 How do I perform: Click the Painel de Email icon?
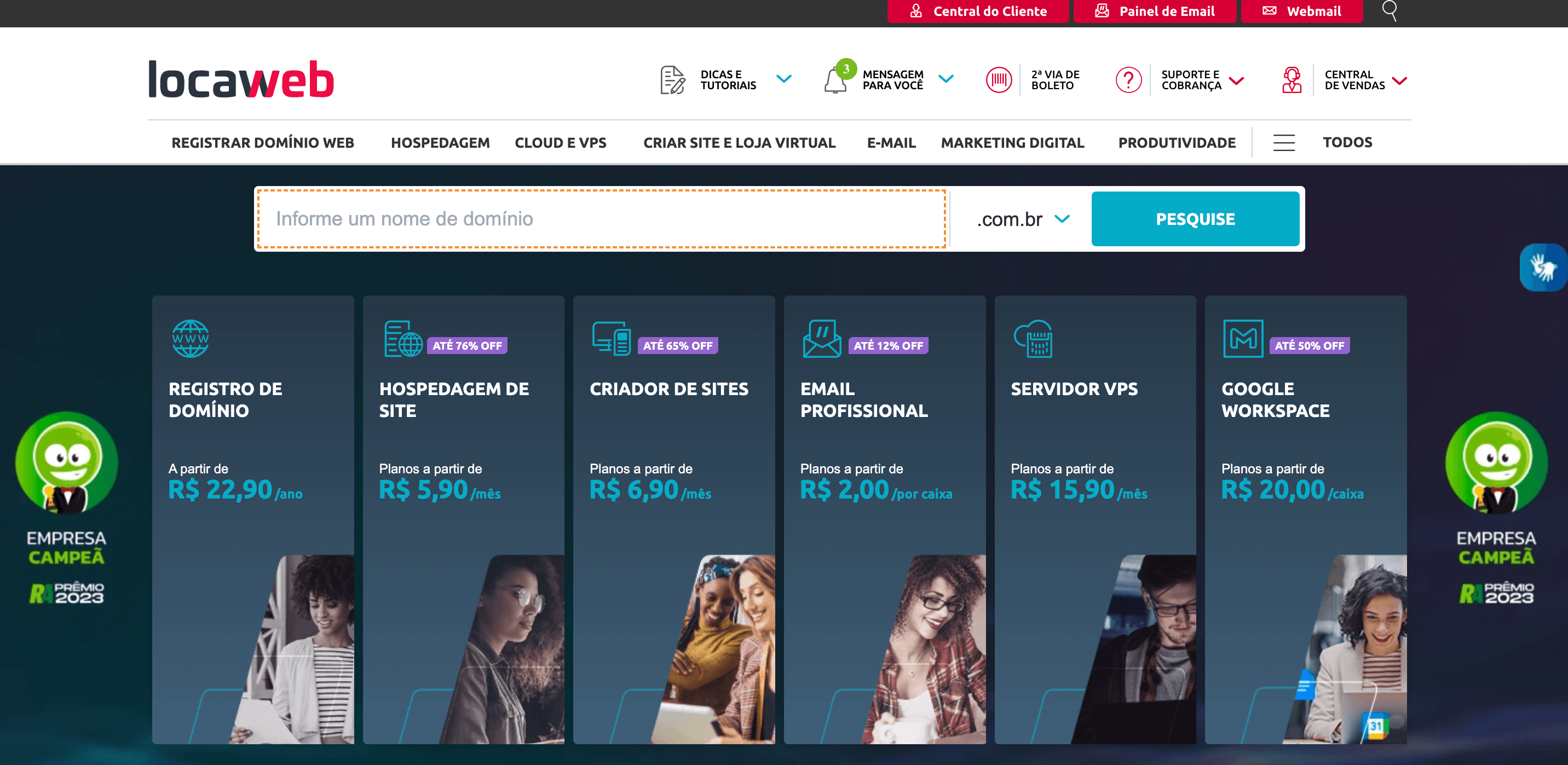point(1102,11)
